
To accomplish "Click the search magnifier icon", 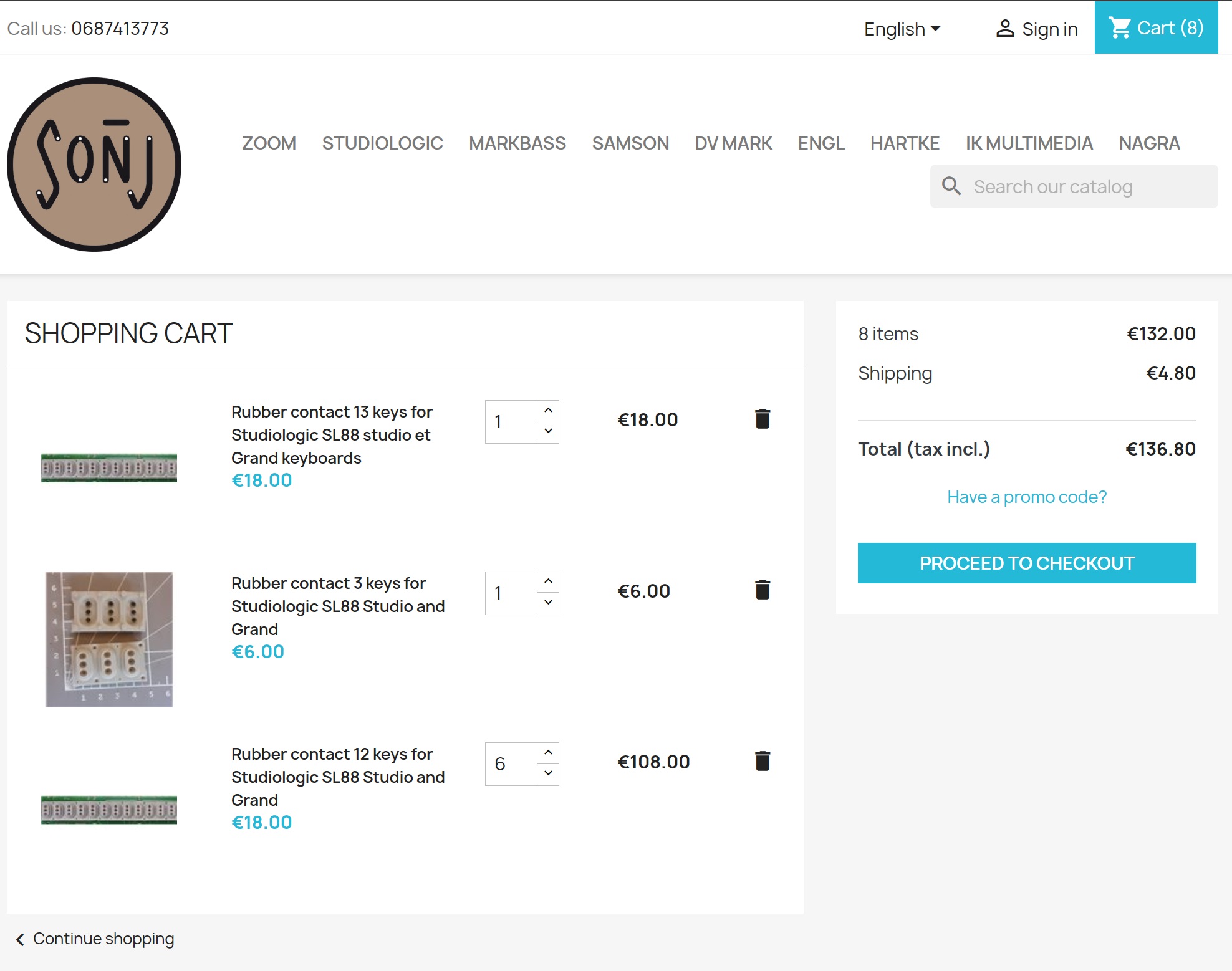I will point(951,186).
